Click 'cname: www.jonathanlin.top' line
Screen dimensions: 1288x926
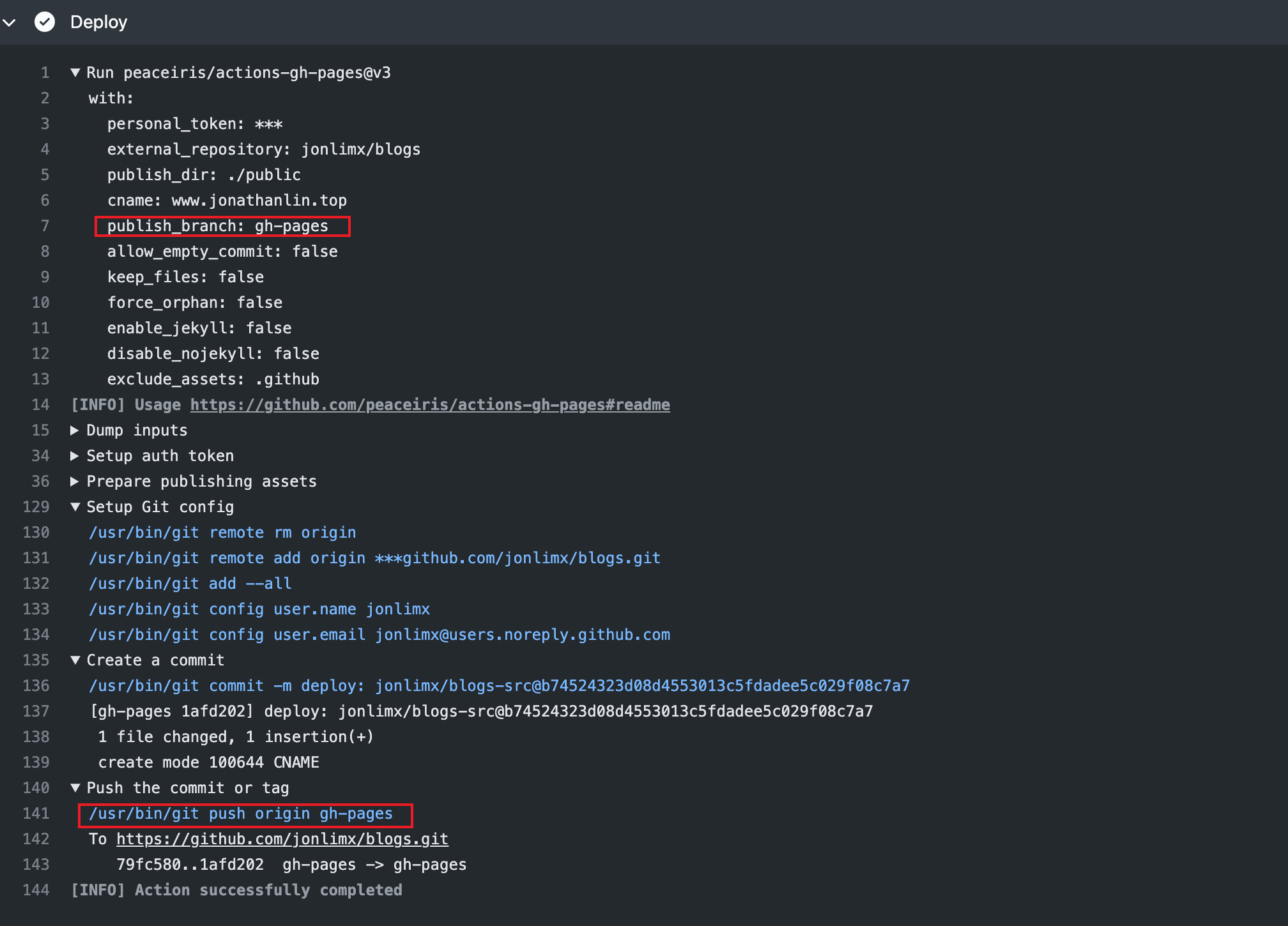[x=227, y=201]
